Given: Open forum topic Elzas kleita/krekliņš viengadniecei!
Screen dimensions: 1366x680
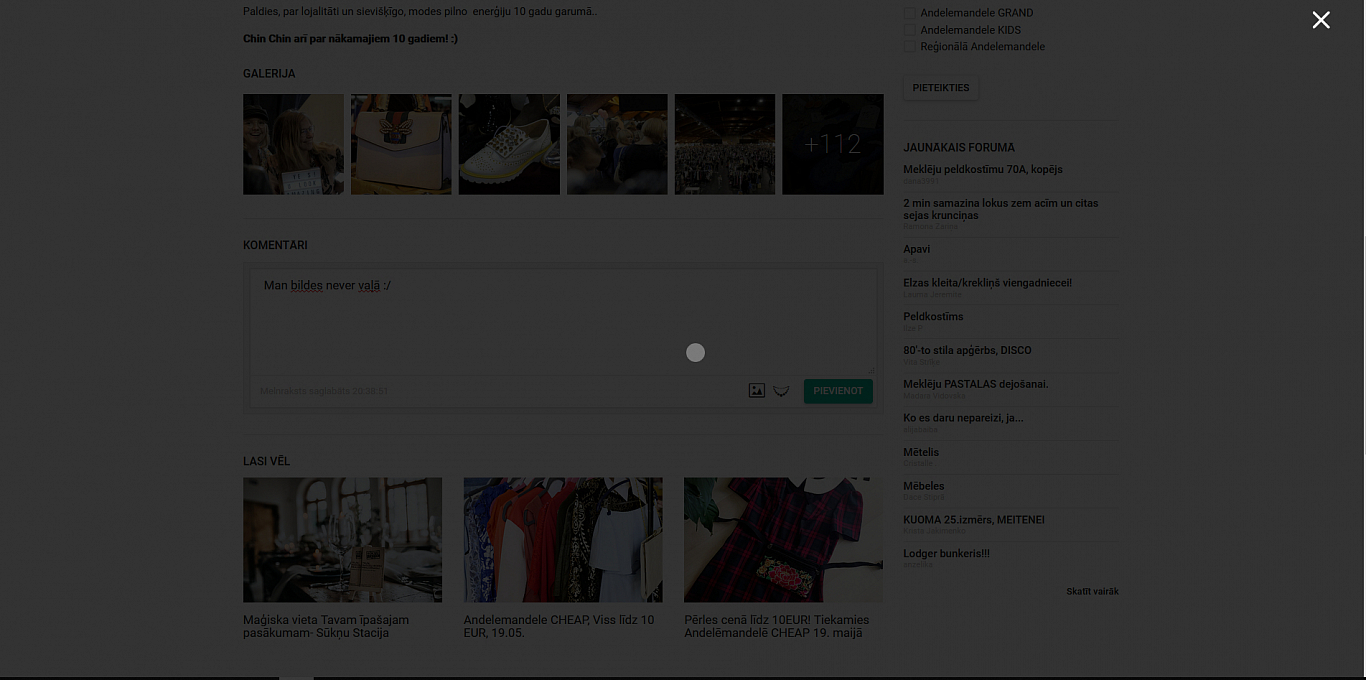Looking at the screenshot, I should coord(987,283).
